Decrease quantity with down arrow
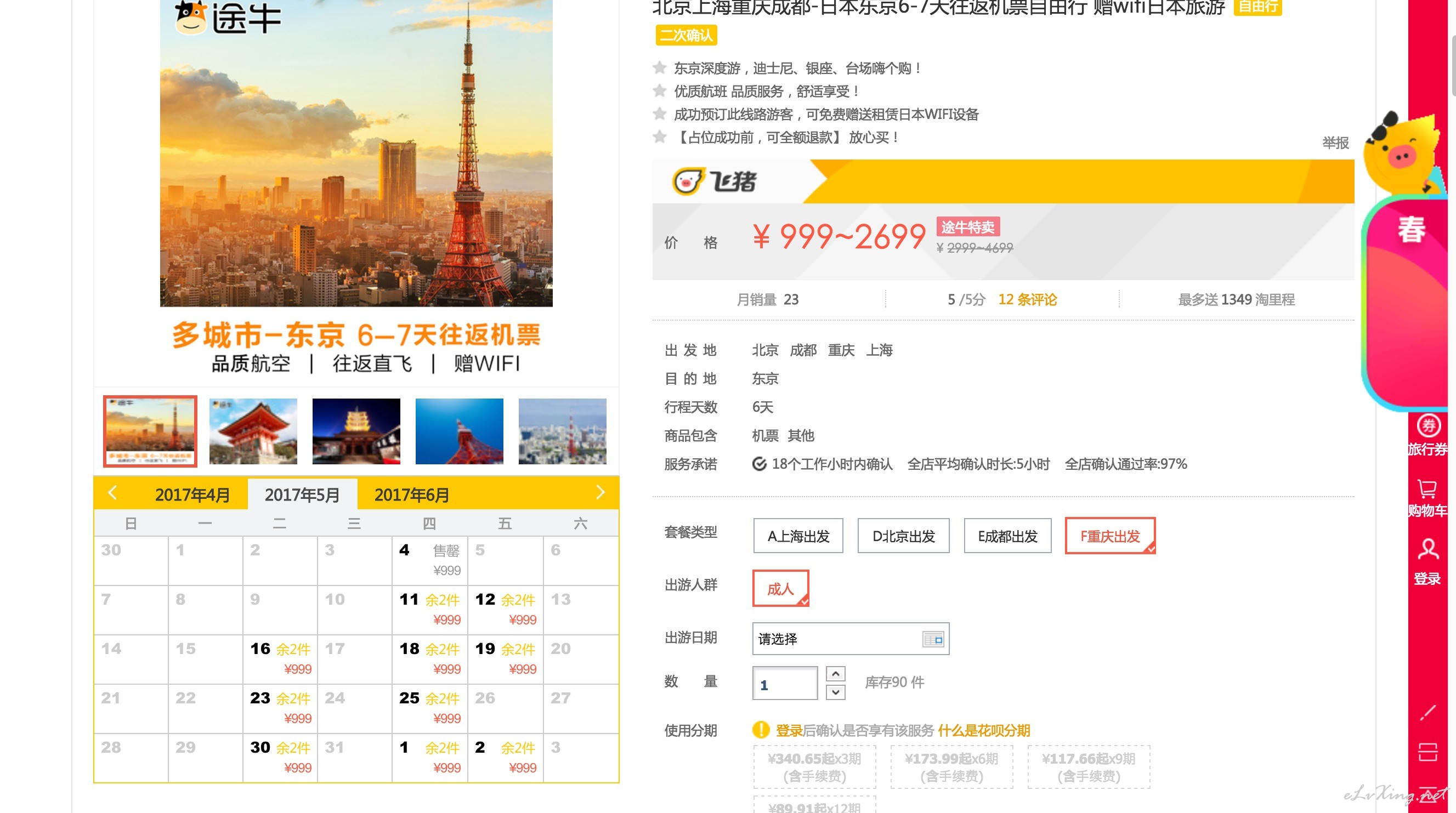Viewport: 1456px width, 813px height. [x=835, y=692]
